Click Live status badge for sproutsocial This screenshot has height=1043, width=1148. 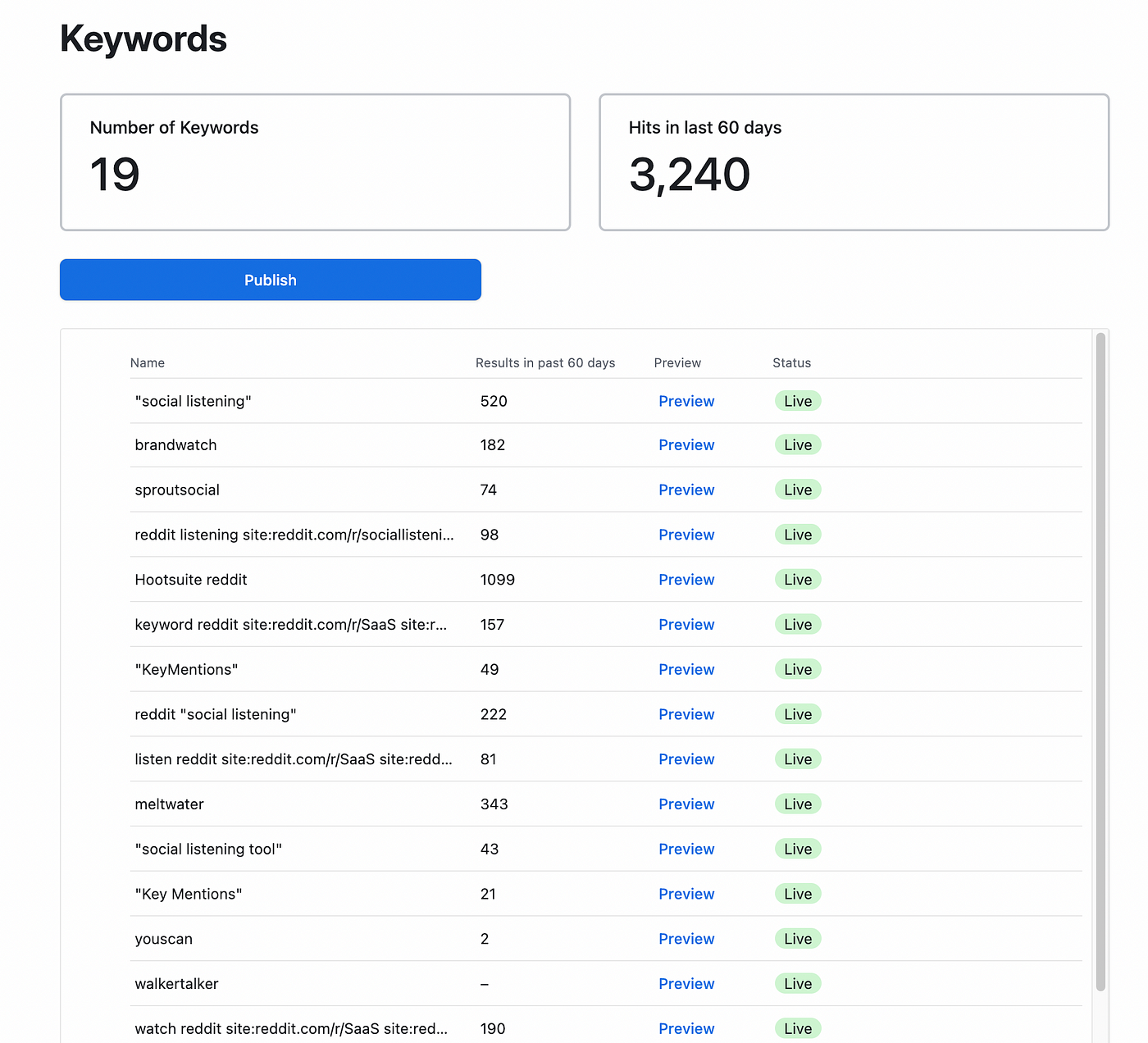click(x=798, y=490)
